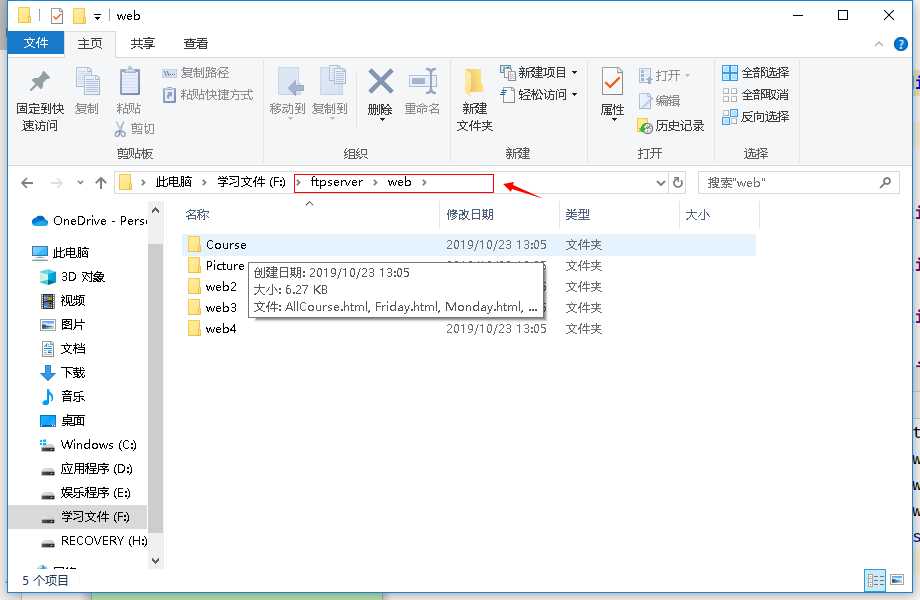This screenshot has width=920, height=600.
Task: Go back with left arrow
Action: point(27,183)
